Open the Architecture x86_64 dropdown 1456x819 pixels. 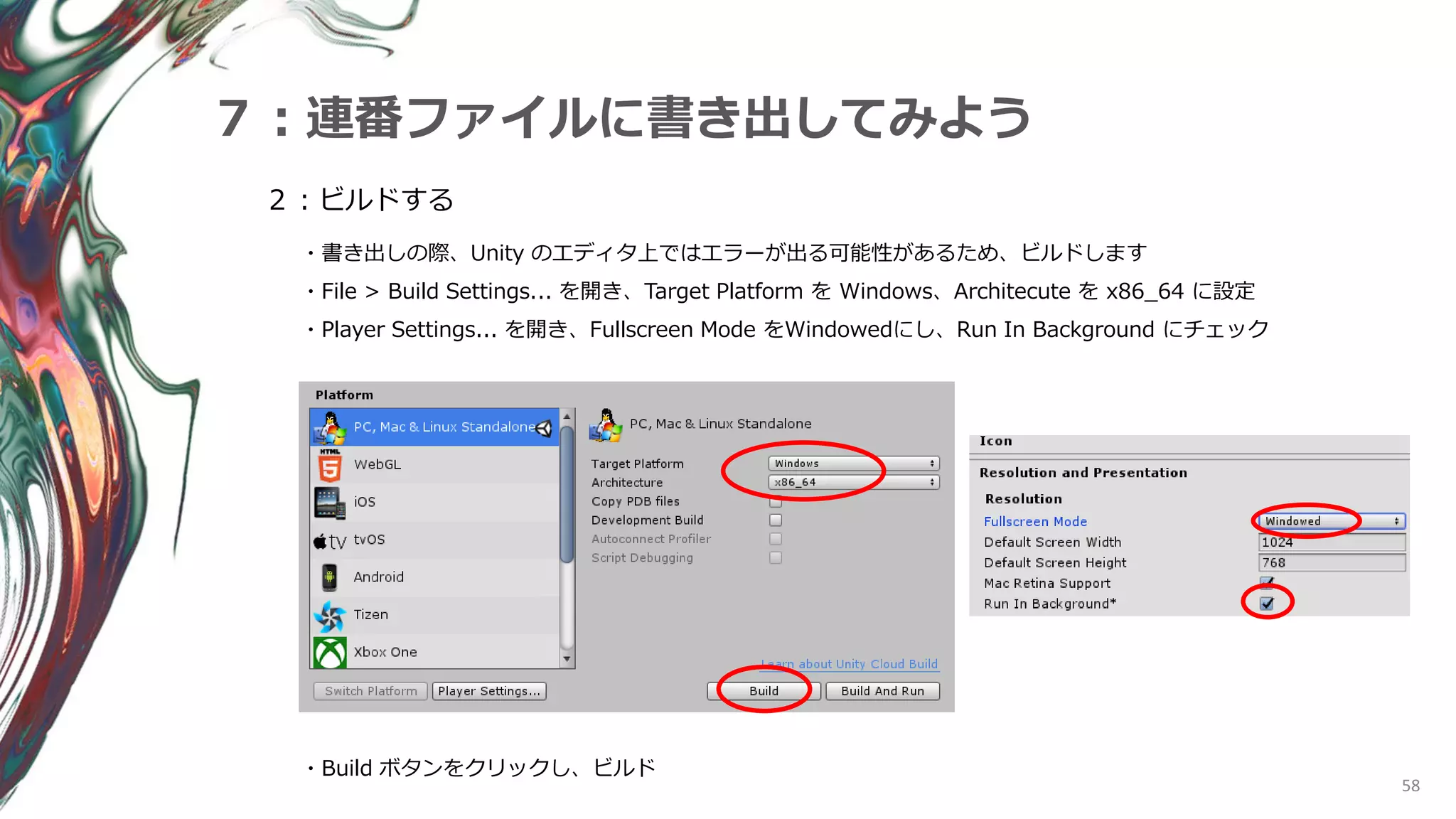[x=854, y=482]
